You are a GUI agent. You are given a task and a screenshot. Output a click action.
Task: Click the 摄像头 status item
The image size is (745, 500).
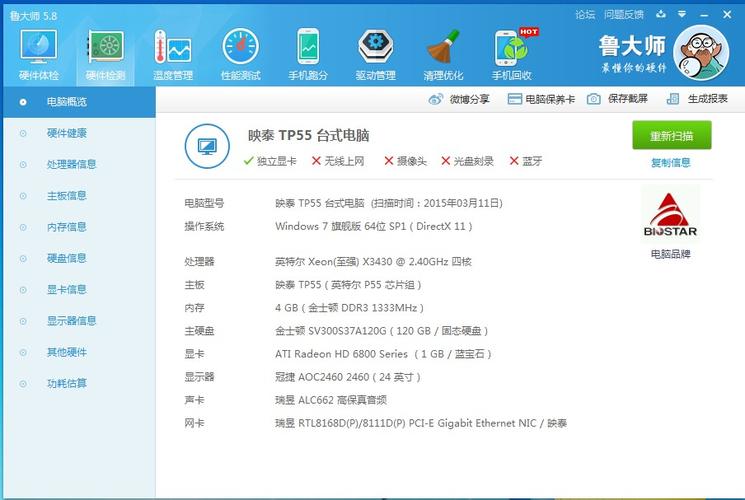click(x=405, y=161)
